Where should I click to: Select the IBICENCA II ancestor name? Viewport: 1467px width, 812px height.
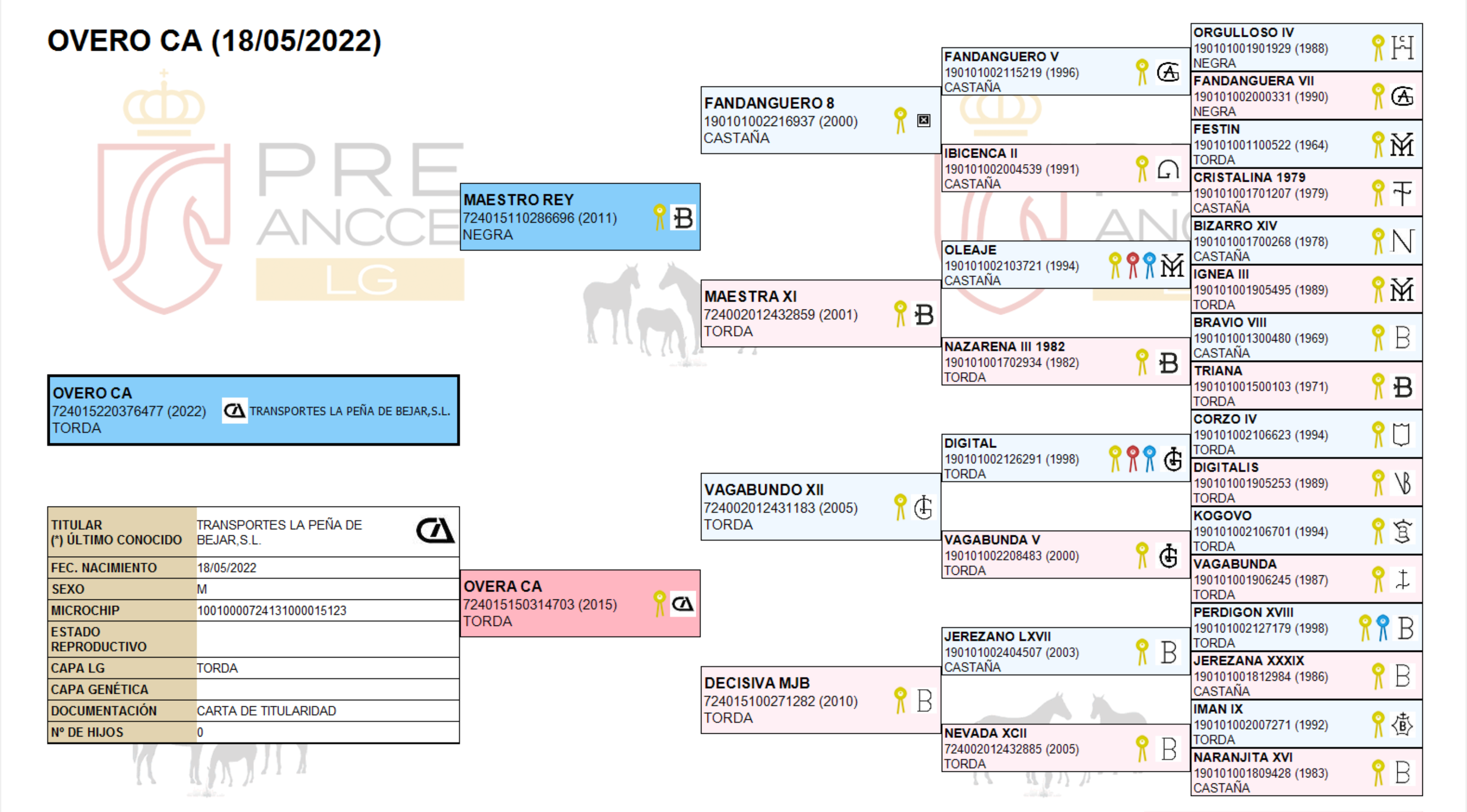(980, 153)
